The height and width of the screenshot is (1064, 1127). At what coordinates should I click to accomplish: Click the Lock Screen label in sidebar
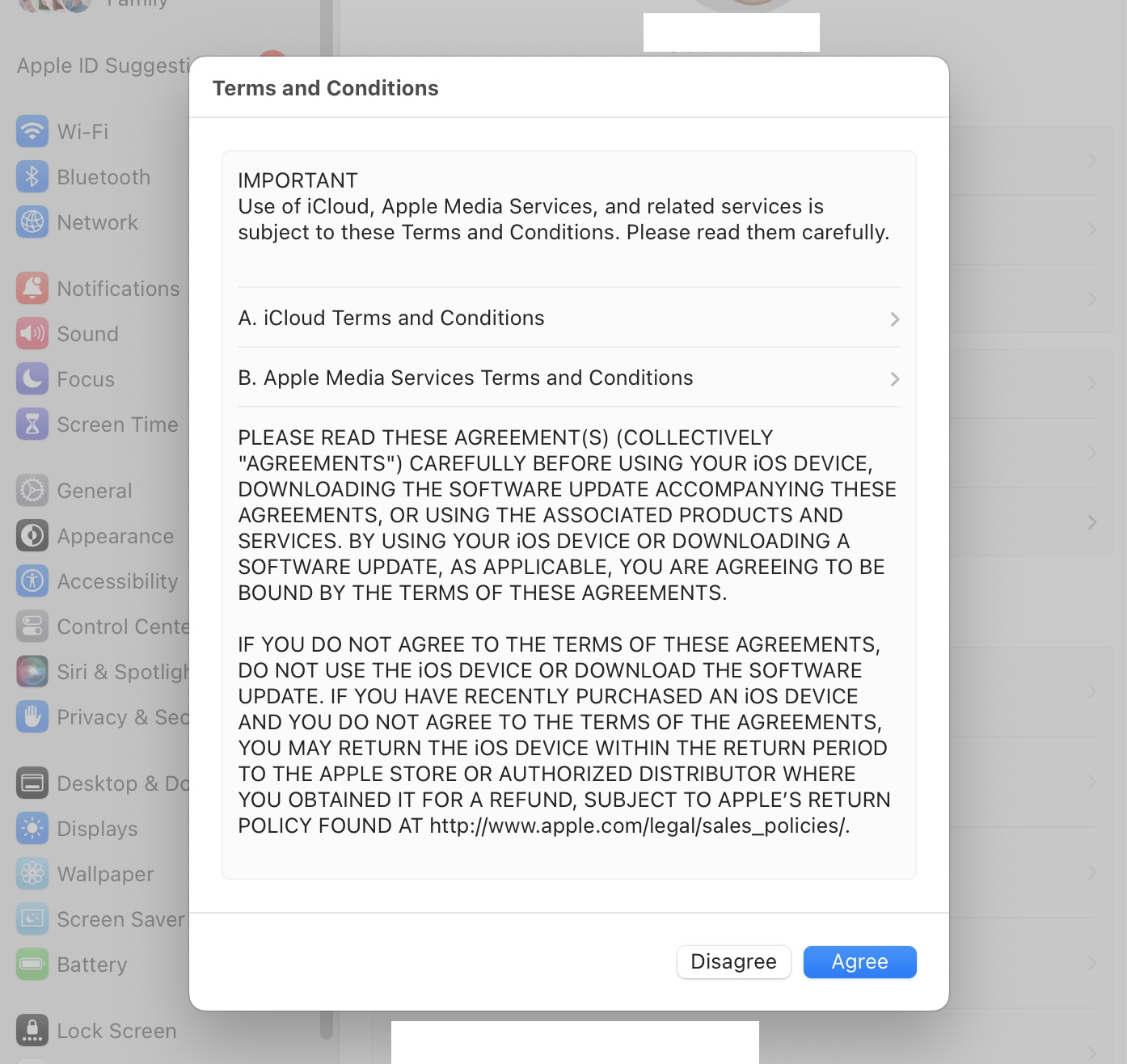tap(117, 1031)
